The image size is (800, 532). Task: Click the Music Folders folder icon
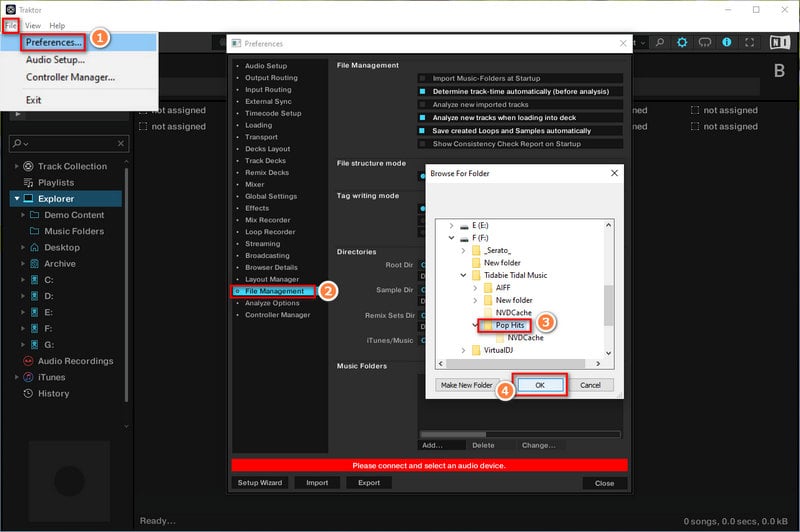35,231
